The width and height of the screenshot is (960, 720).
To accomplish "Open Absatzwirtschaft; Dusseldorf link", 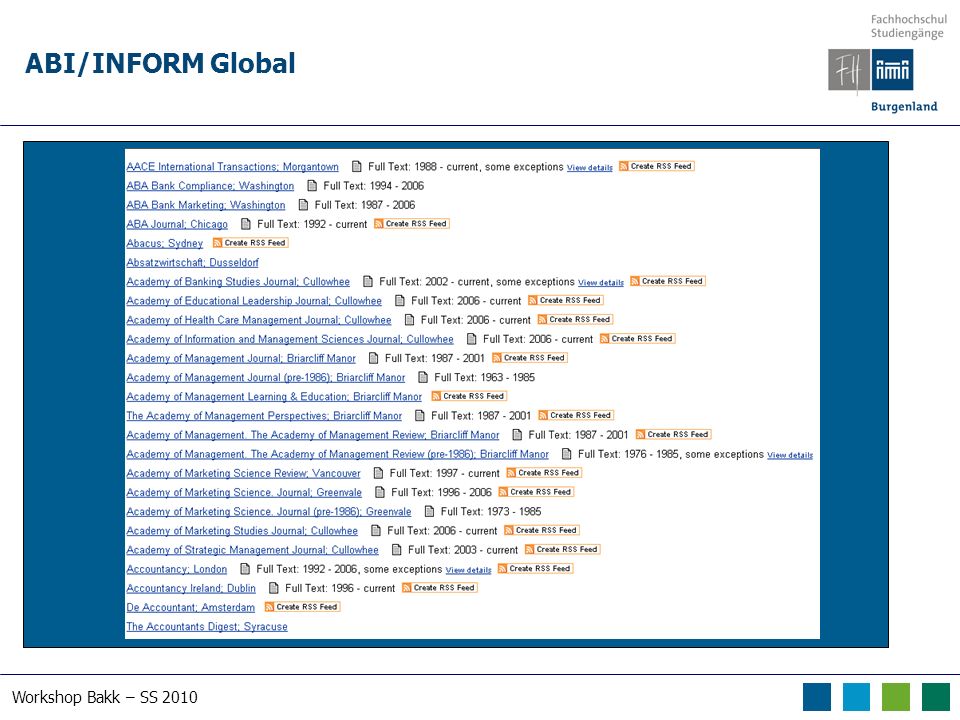I will (x=192, y=263).
